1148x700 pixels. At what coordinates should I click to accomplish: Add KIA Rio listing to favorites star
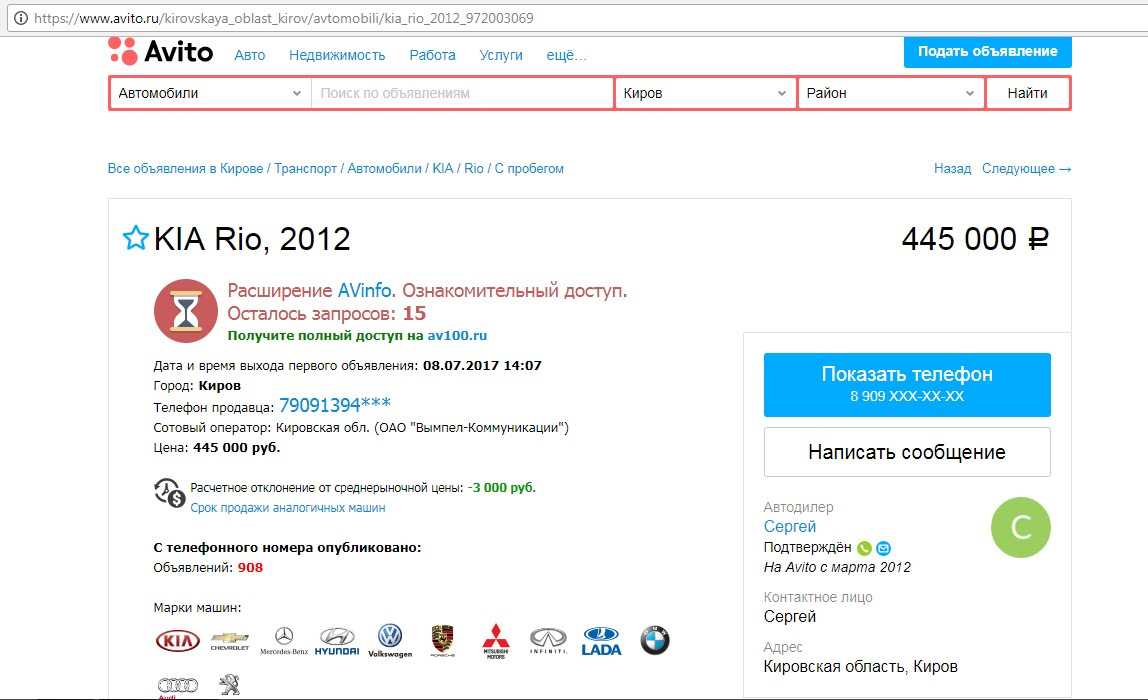tap(135, 237)
